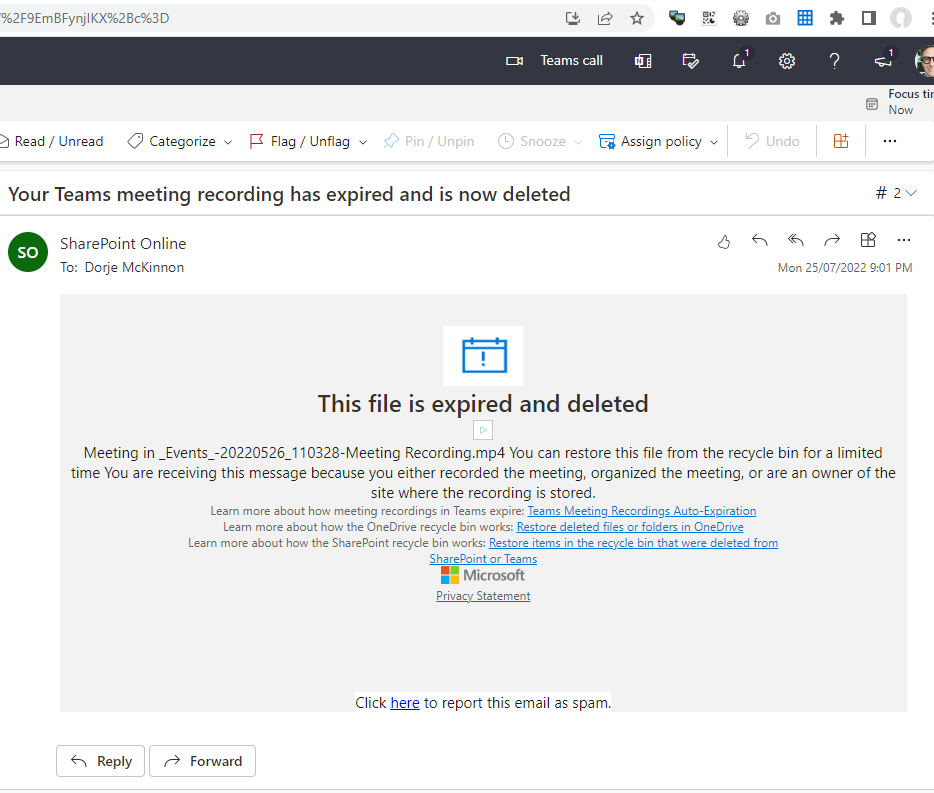Viewport: 934px width, 793px height.
Task: Expand the Categorize dropdown arrow
Action: pos(228,142)
